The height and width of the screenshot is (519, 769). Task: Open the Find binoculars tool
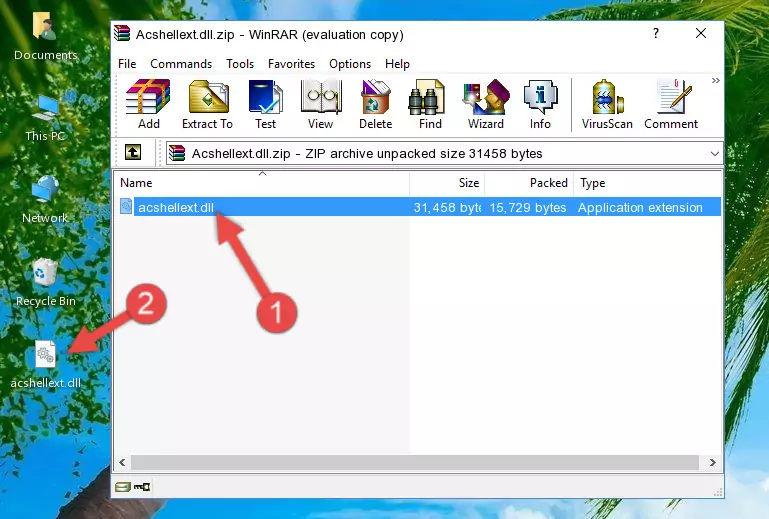point(430,104)
